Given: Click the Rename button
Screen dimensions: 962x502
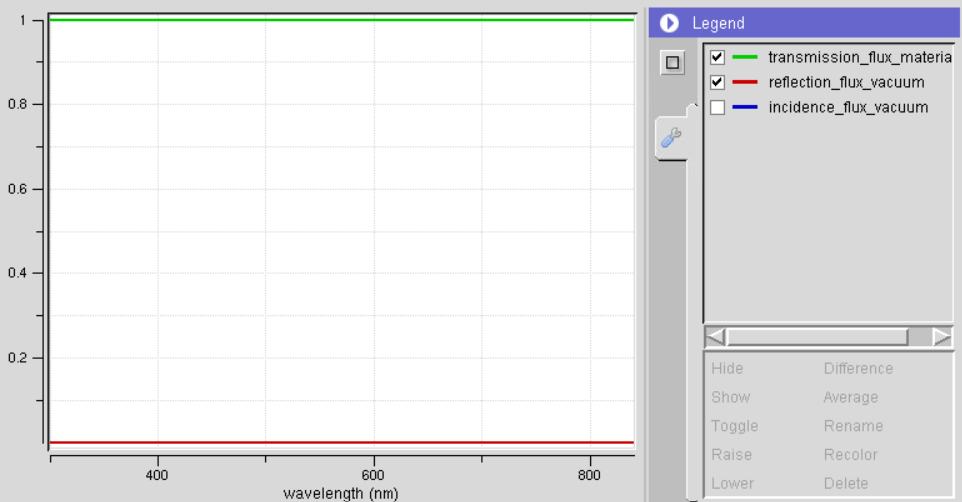Looking at the screenshot, I should tap(853, 426).
